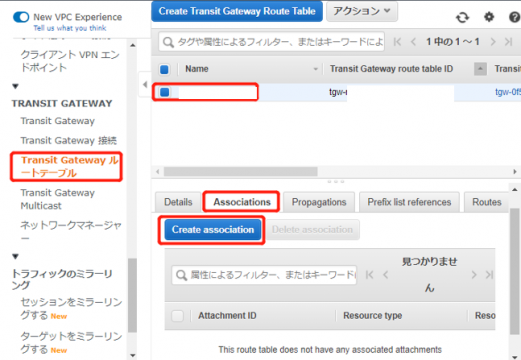Open ターゲットをミラーリングする in sidebar
The image size is (521, 360).
[x=71, y=343]
